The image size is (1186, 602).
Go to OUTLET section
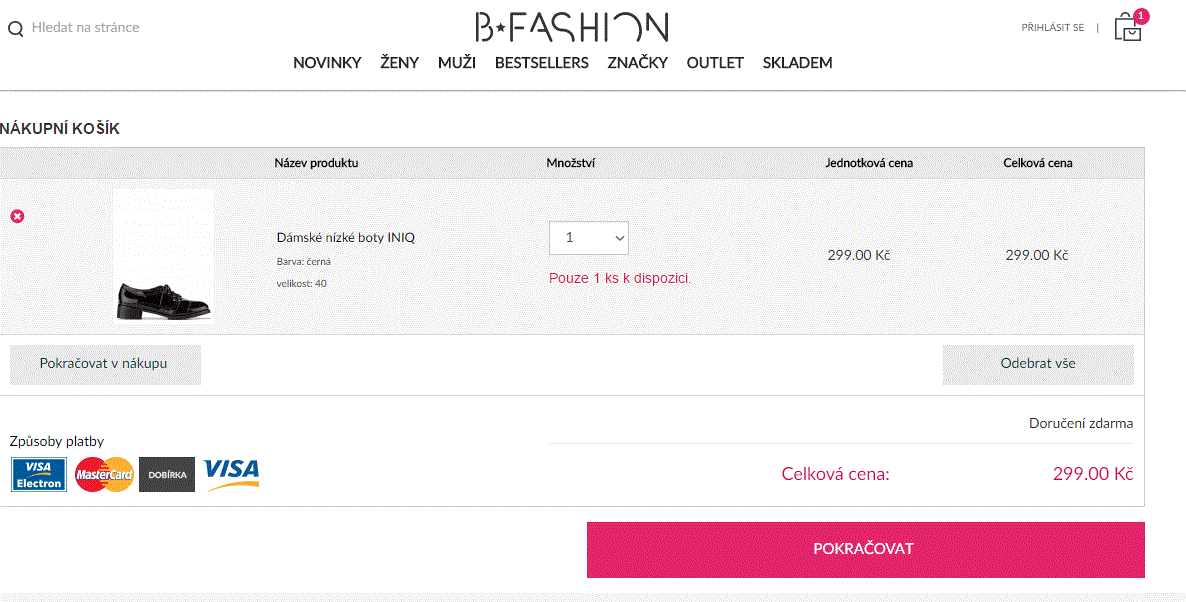tap(716, 63)
